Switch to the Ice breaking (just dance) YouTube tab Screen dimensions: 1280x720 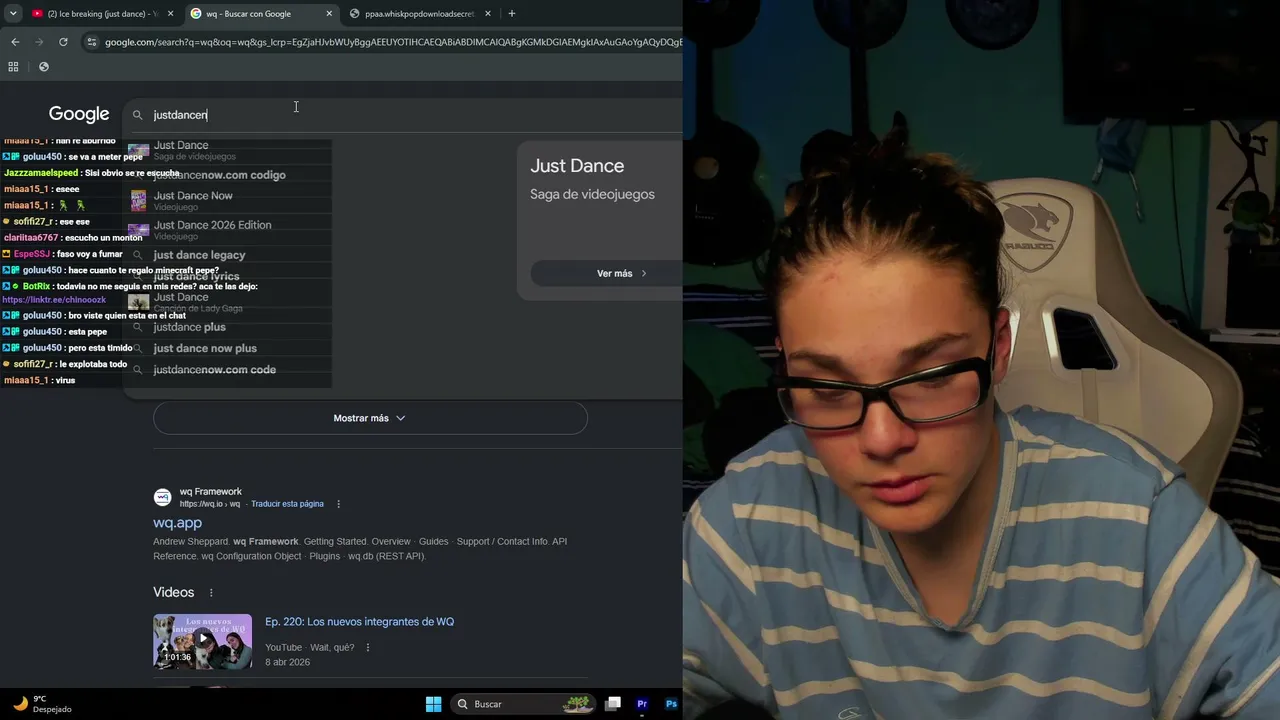(100, 13)
